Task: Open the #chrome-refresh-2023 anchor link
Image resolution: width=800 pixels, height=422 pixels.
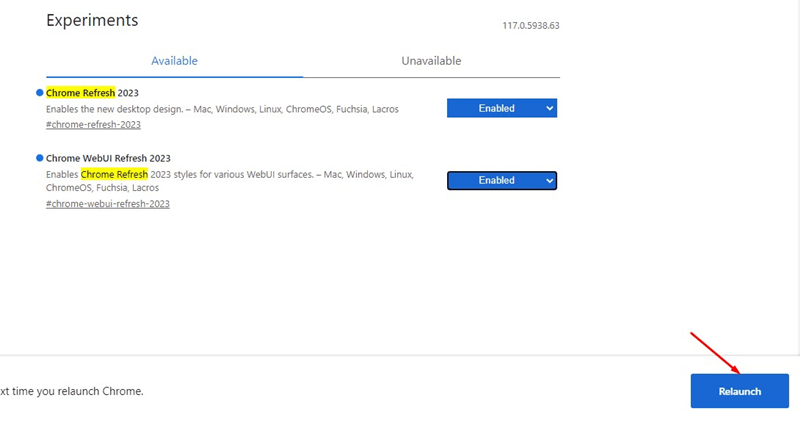Action: point(93,125)
